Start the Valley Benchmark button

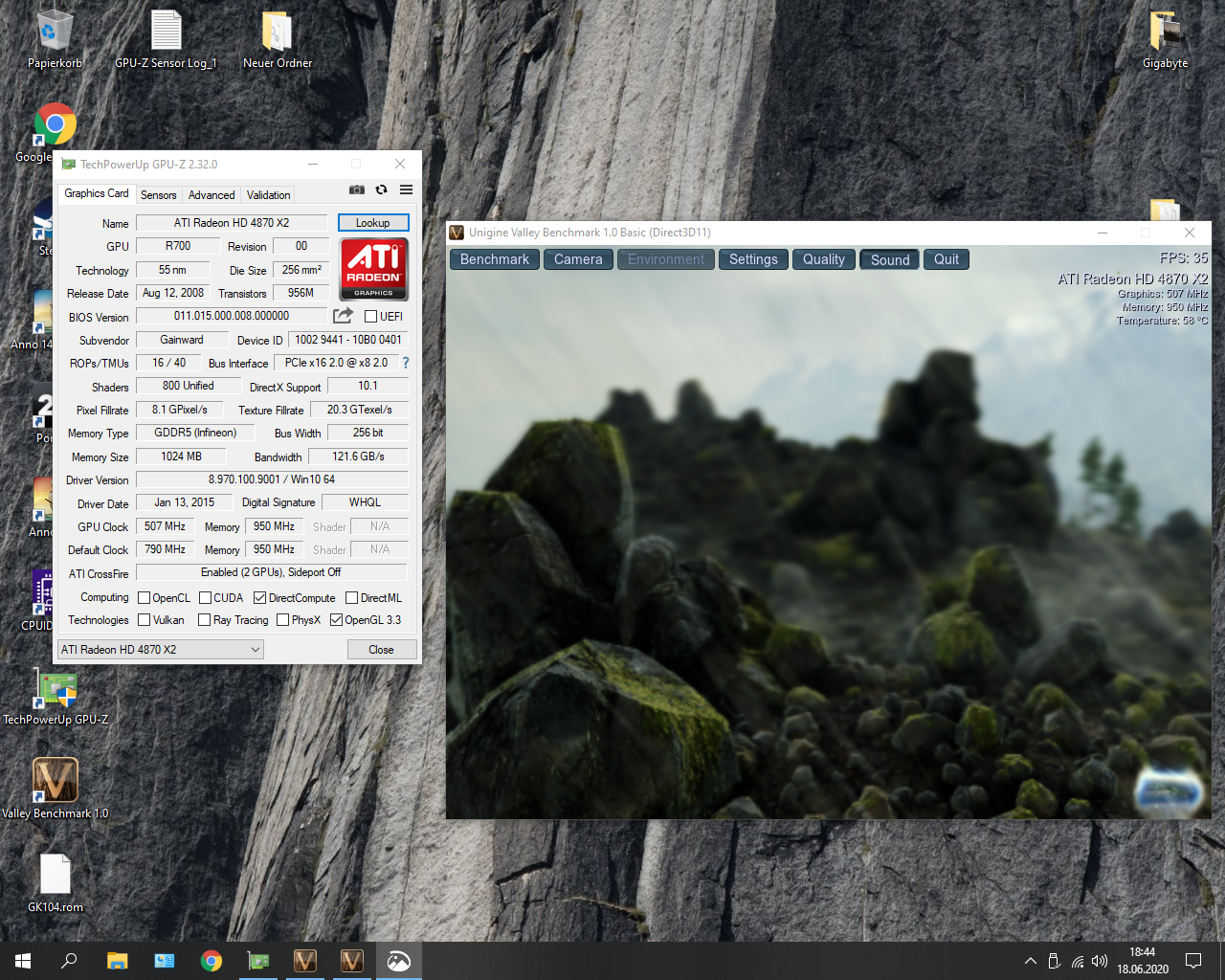[494, 259]
